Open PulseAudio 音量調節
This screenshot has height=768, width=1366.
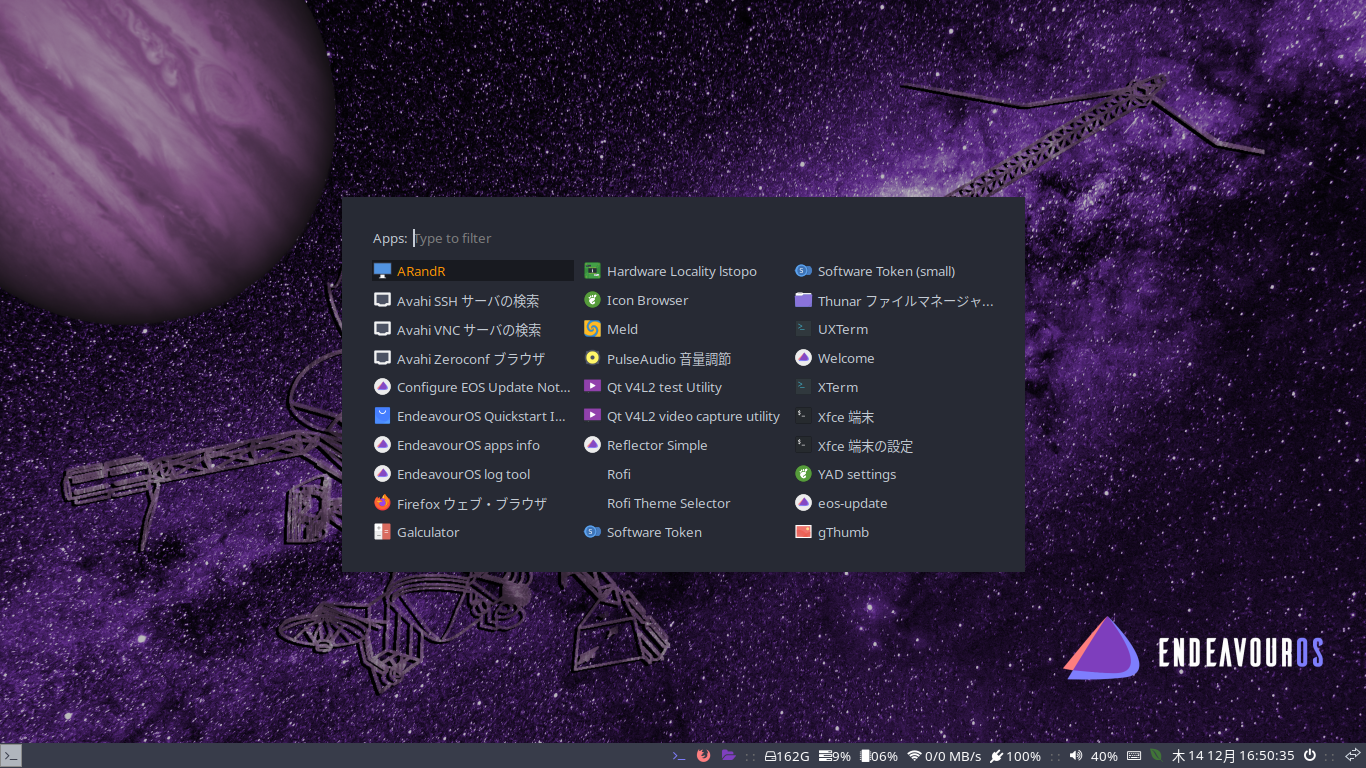click(x=683, y=358)
